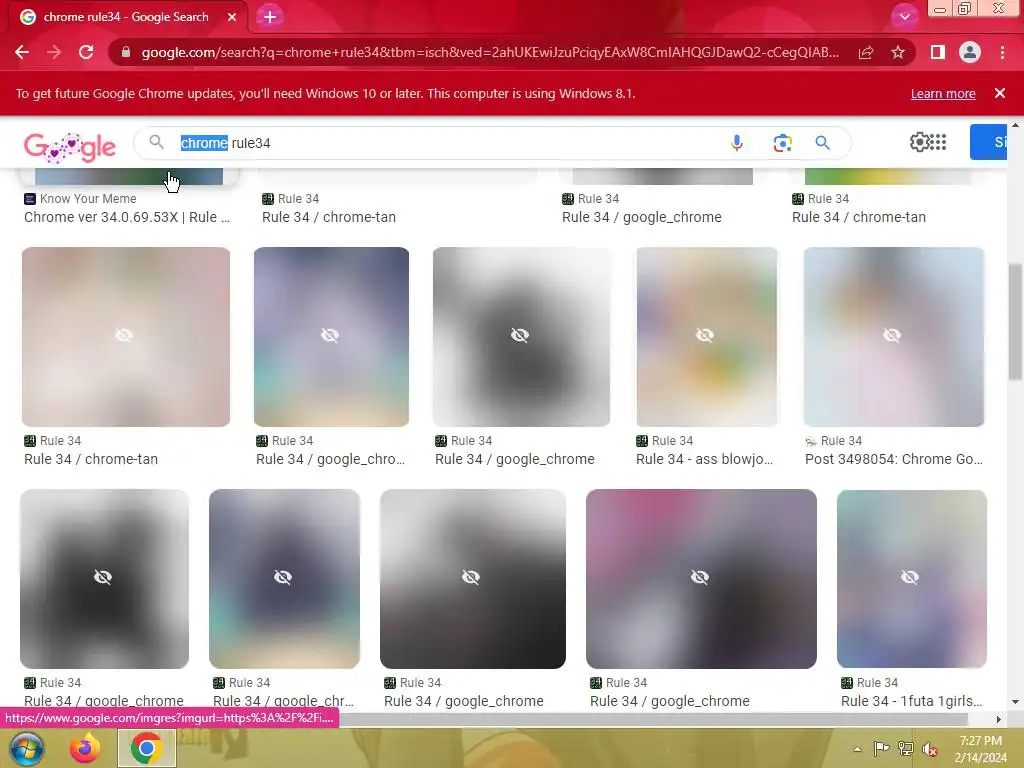Click the blue Sign in button

988,142
